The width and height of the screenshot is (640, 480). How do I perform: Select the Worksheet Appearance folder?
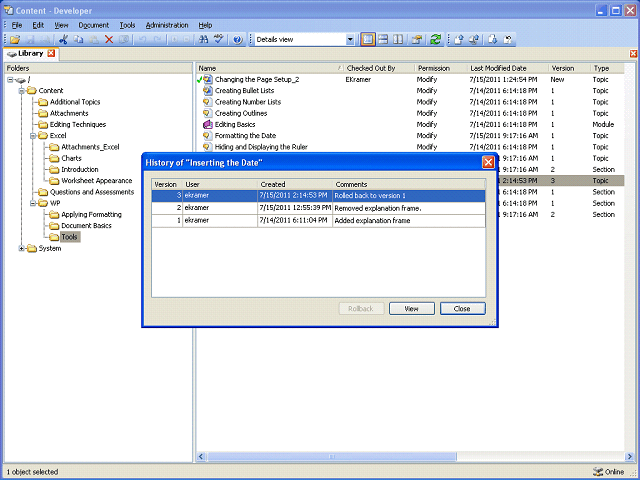[x=96, y=181]
